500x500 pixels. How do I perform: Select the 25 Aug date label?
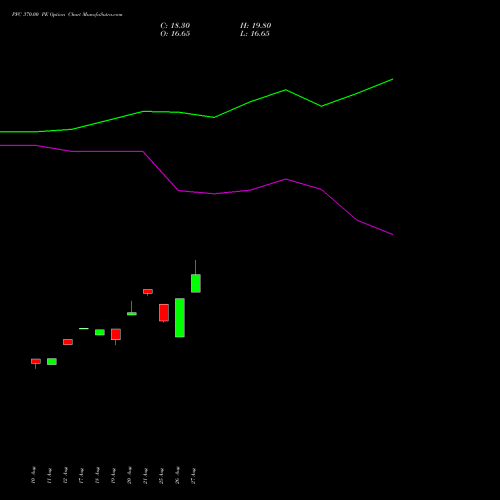tap(161, 475)
